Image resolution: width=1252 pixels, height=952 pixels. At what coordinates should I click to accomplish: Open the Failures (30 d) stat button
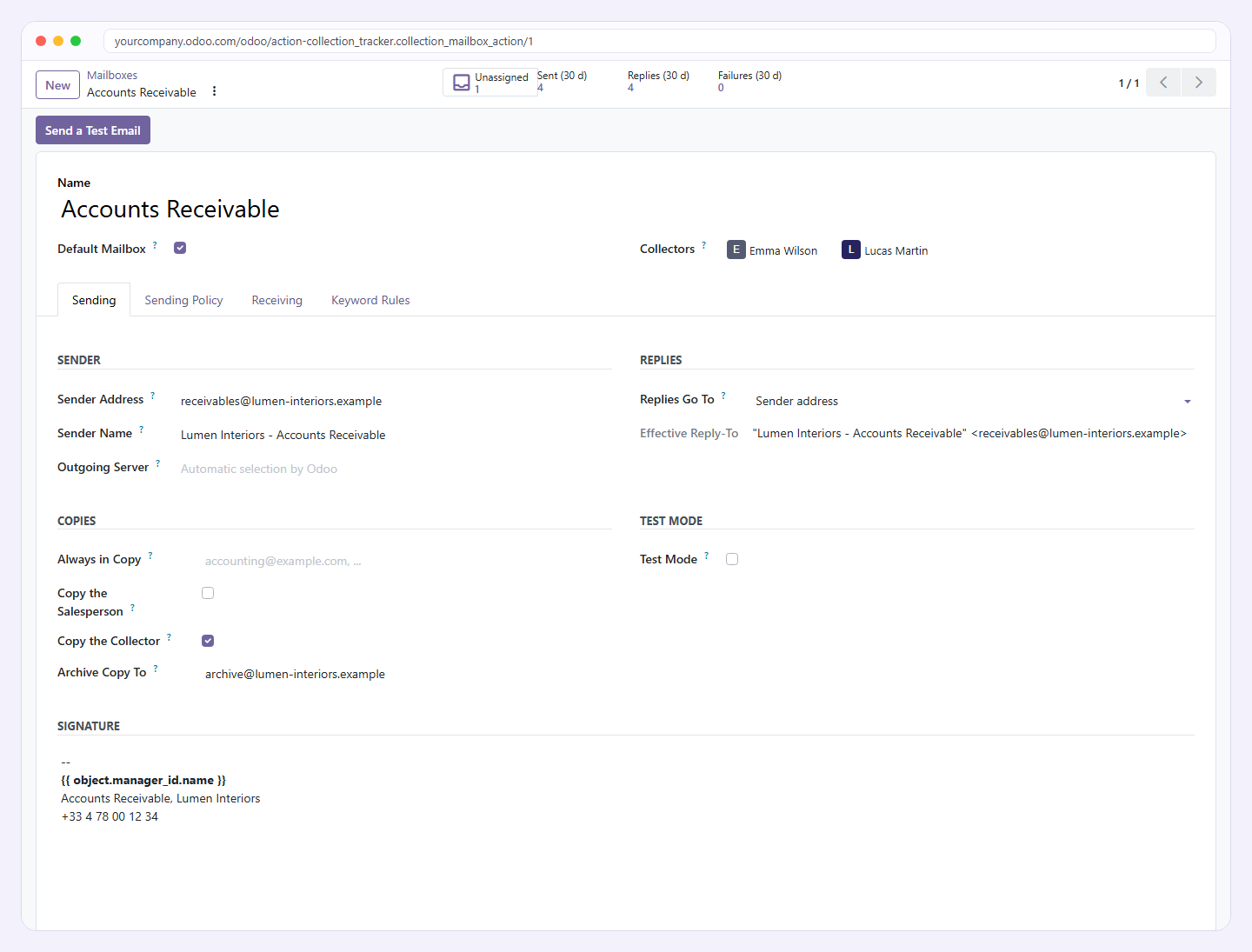pyautogui.click(x=749, y=82)
